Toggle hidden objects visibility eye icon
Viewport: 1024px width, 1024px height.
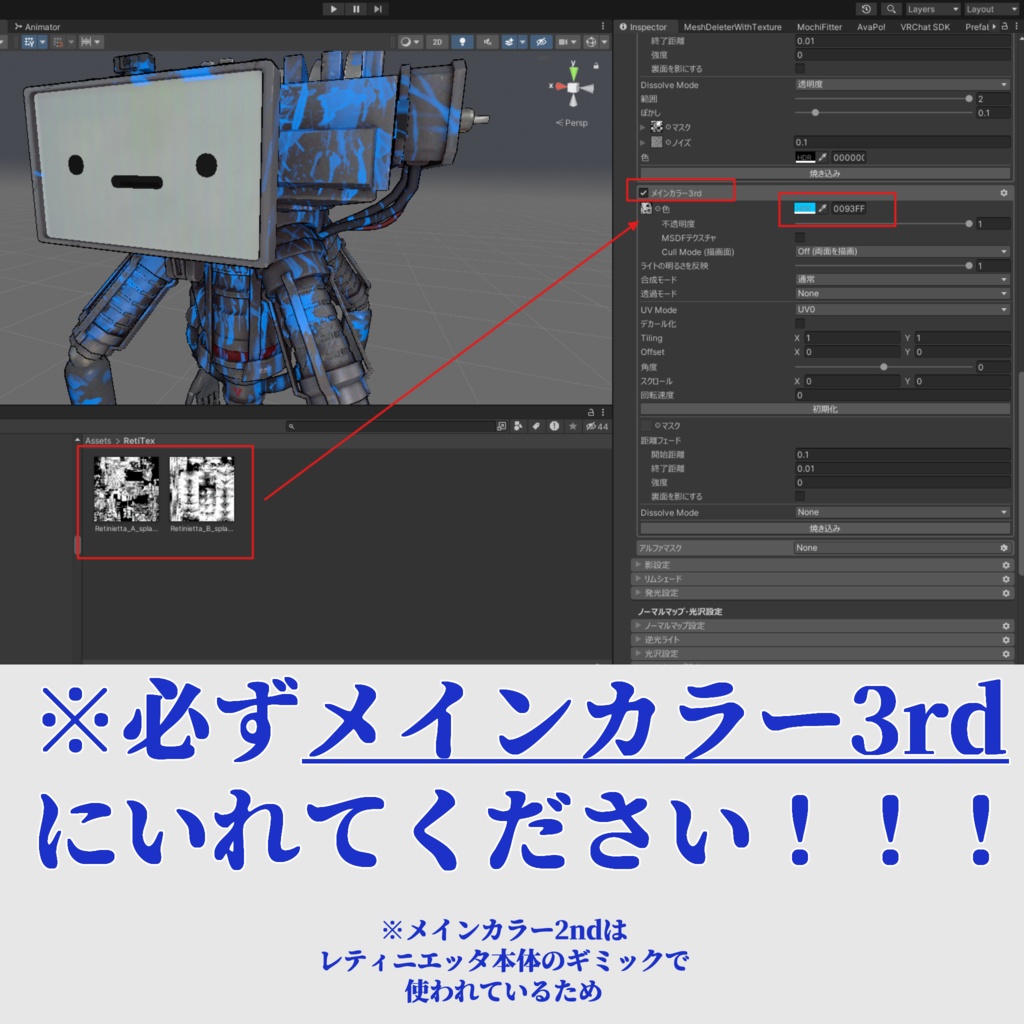[x=541, y=42]
